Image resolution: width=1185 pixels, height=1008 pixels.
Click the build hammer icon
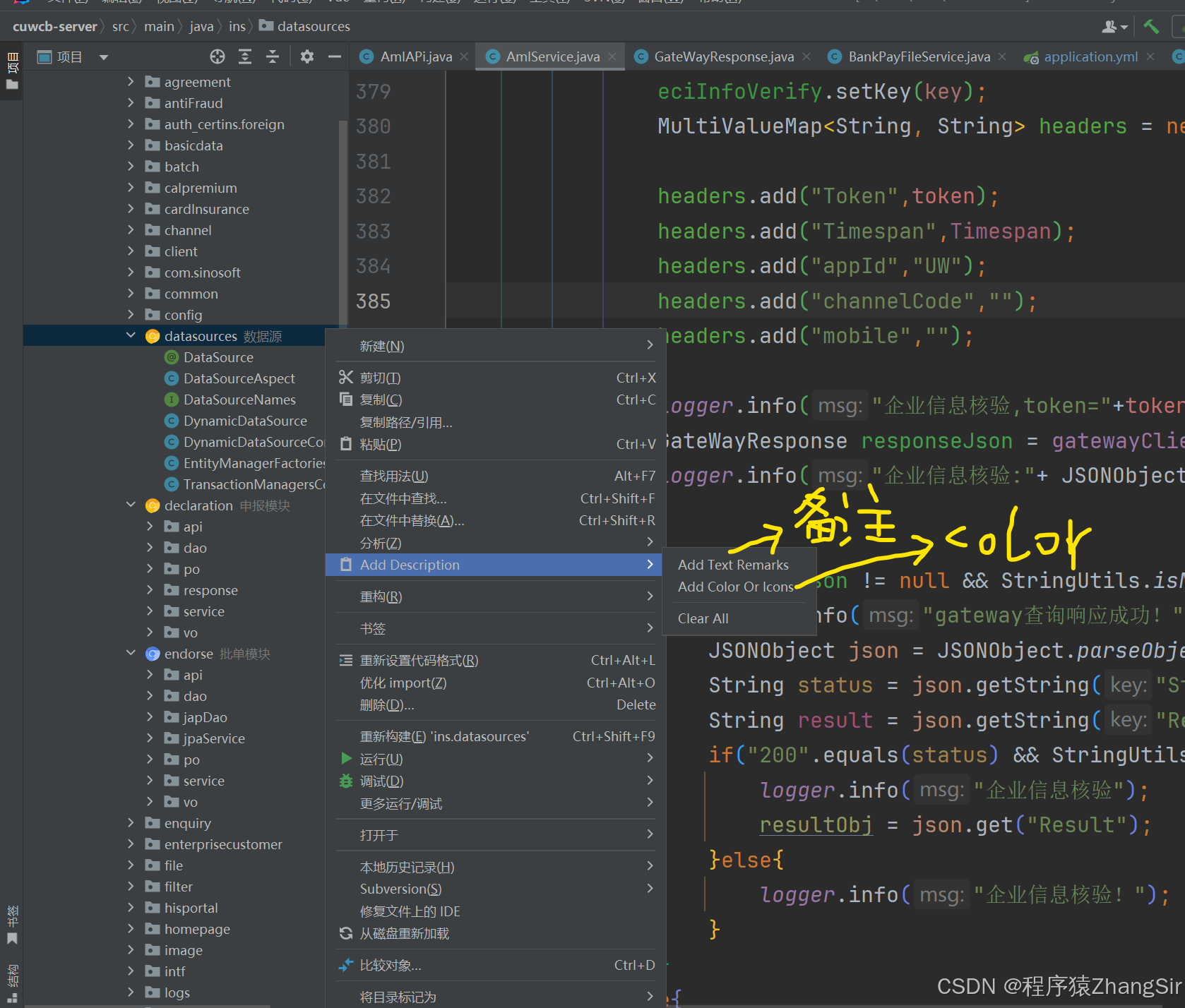pos(1151,27)
